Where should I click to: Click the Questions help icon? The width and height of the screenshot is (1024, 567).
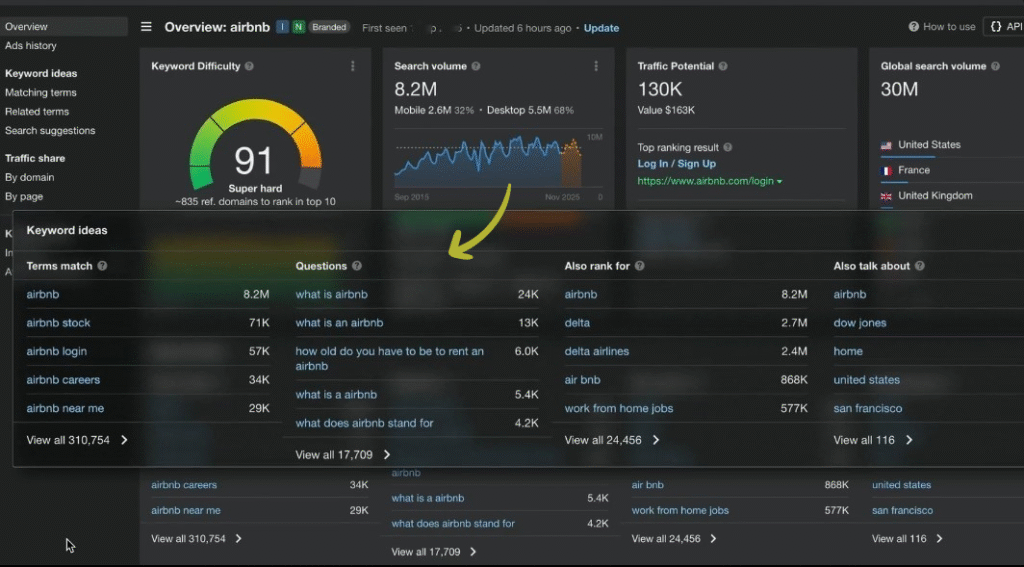pyautogui.click(x=357, y=266)
